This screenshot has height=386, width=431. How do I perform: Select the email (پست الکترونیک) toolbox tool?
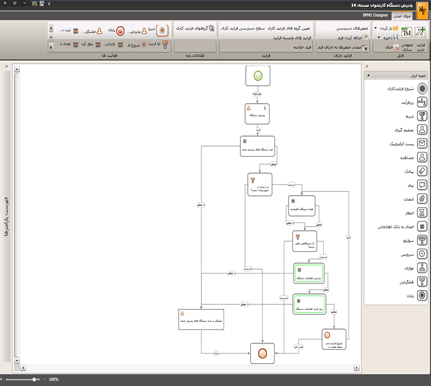click(x=422, y=143)
